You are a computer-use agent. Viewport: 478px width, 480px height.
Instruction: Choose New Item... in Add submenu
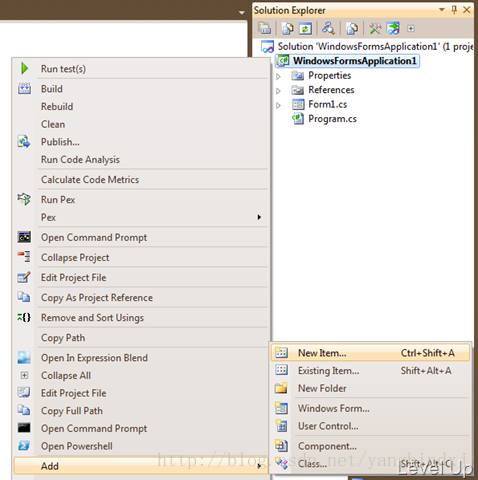[370, 353]
